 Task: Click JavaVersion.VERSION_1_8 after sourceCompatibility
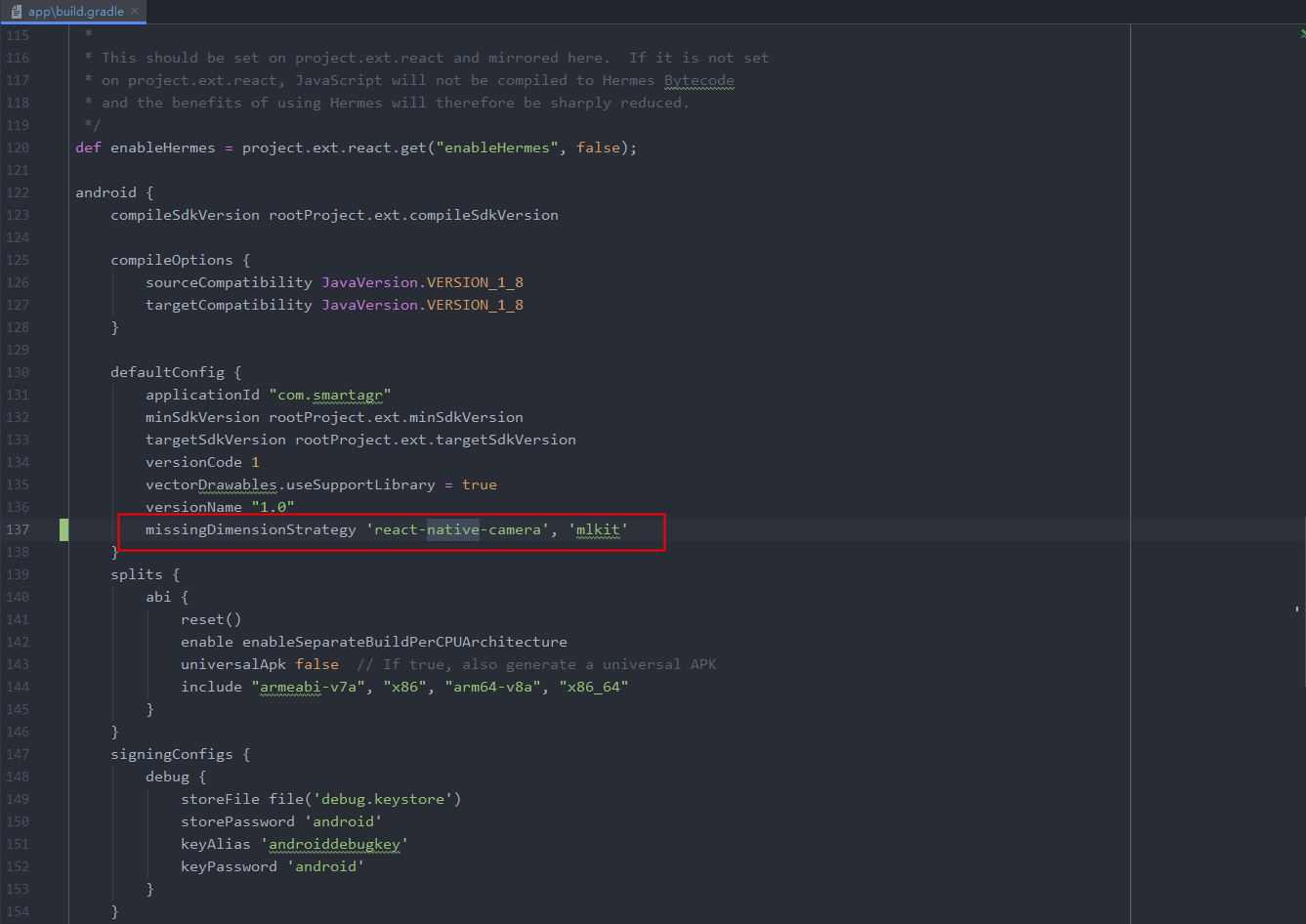pos(422,281)
